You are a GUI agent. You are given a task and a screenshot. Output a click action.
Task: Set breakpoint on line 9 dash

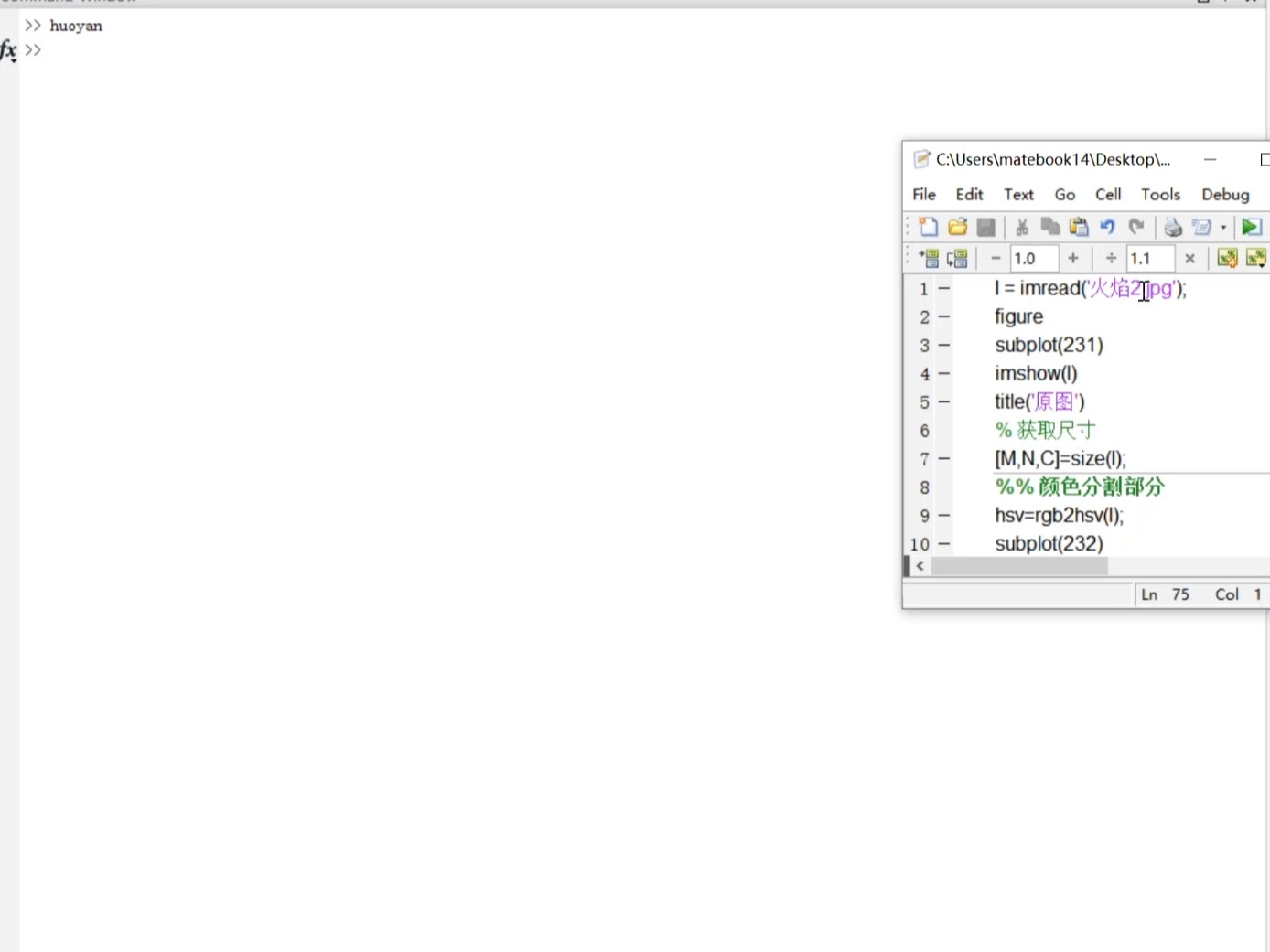pos(944,516)
